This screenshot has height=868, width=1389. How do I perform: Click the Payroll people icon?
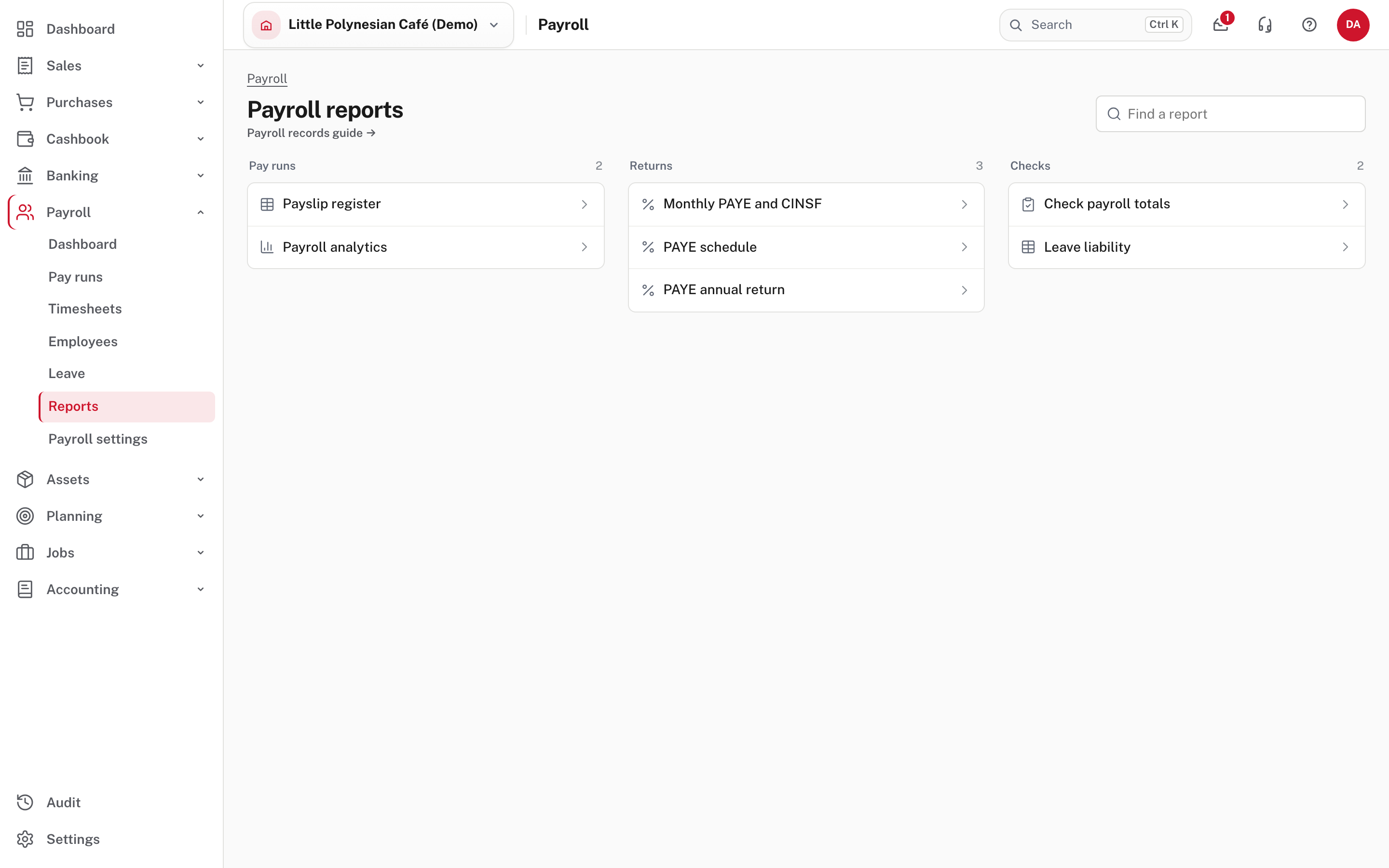click(25, 212)
